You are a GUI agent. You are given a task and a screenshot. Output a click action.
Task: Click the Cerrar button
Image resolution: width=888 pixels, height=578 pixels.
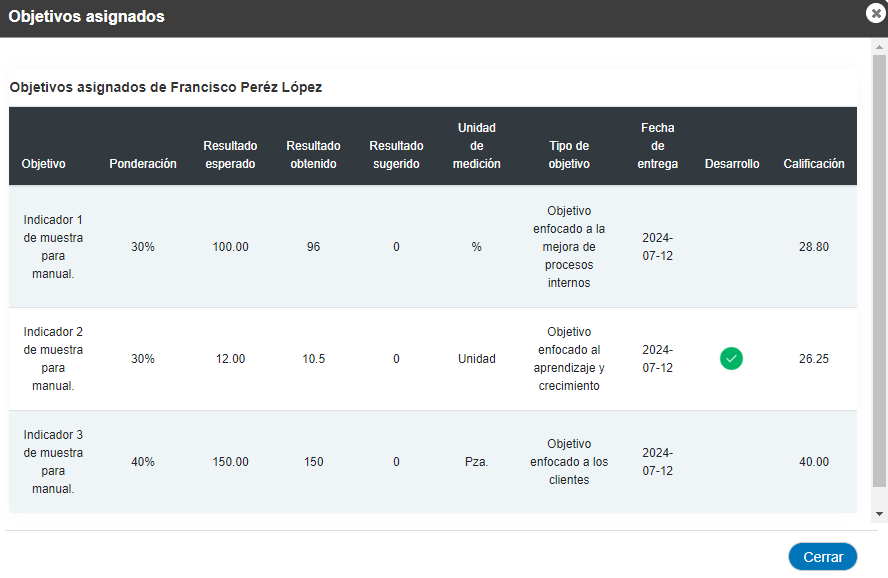pos(822,556)
